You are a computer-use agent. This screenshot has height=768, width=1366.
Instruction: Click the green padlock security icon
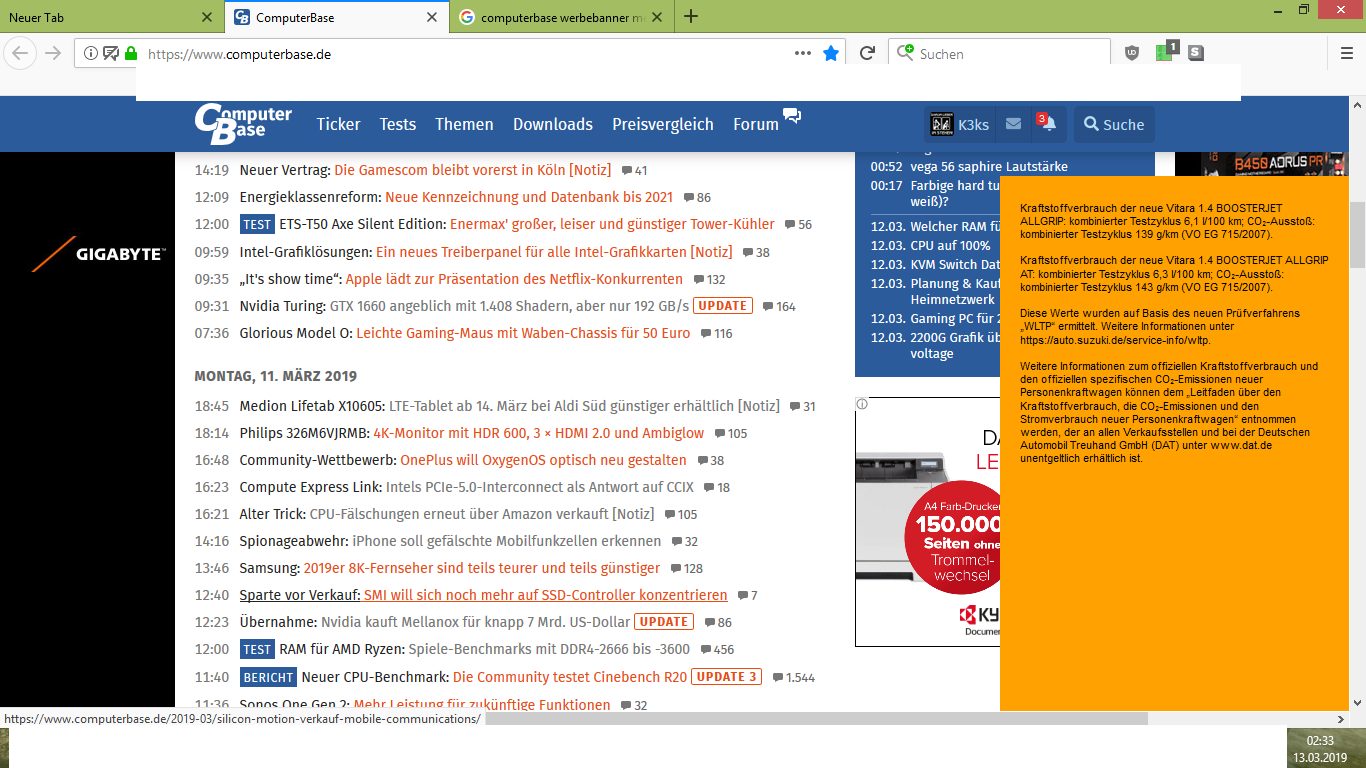point(130,53)
